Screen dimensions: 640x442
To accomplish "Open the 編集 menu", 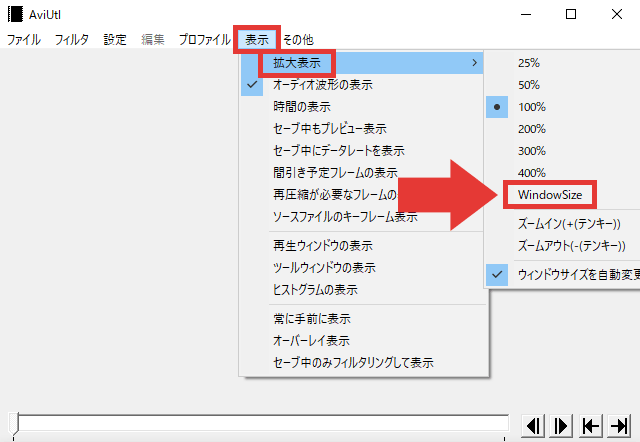I will coord(153,40).
